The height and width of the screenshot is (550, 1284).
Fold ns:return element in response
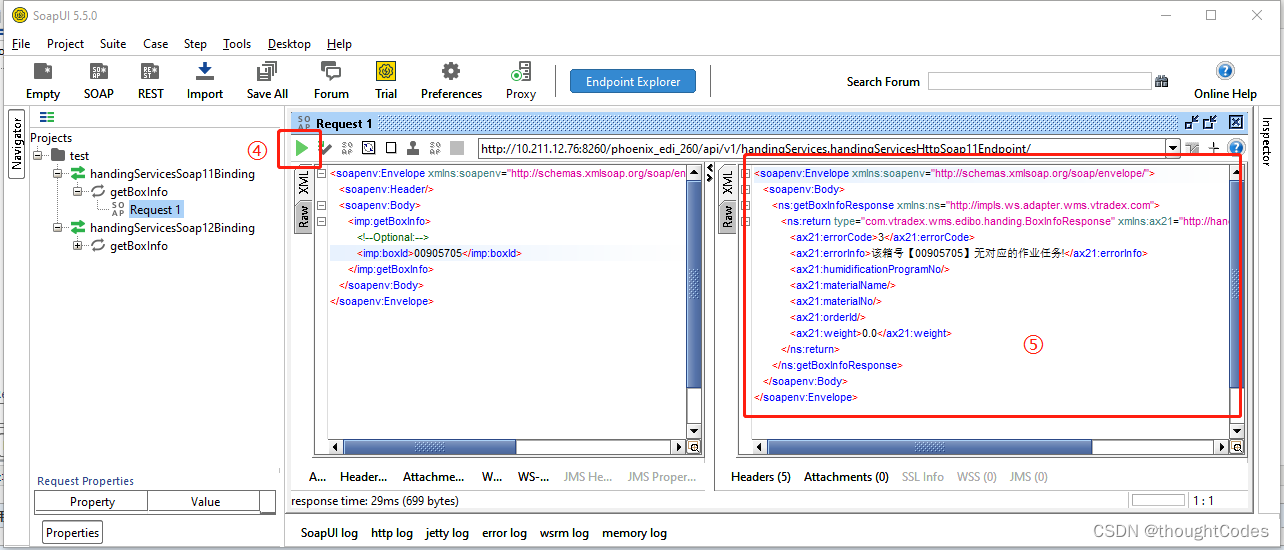click(746, 221)
